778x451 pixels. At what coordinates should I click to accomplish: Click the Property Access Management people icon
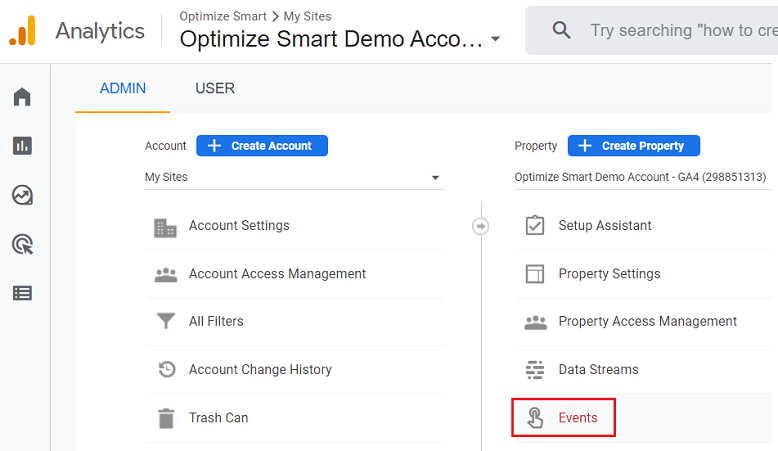pyautogui.click(x=535, y=322)
